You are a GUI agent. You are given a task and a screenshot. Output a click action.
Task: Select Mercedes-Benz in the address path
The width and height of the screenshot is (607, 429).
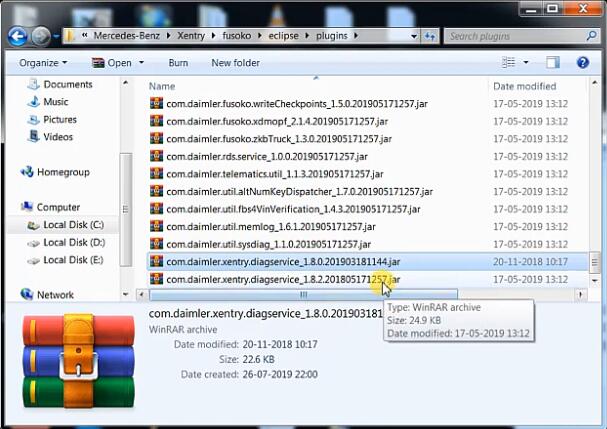click(127, 36)
